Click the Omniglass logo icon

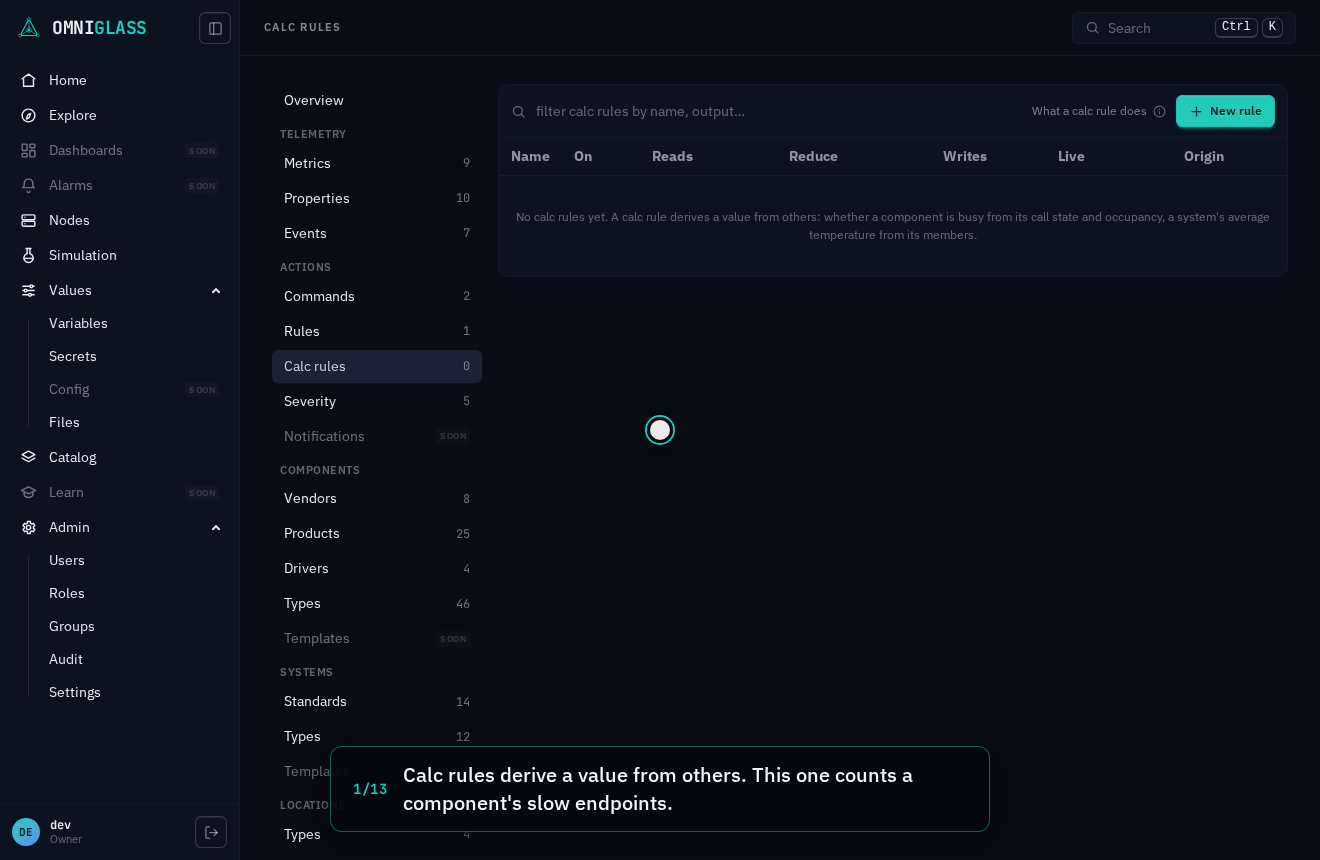pos(29,28)
